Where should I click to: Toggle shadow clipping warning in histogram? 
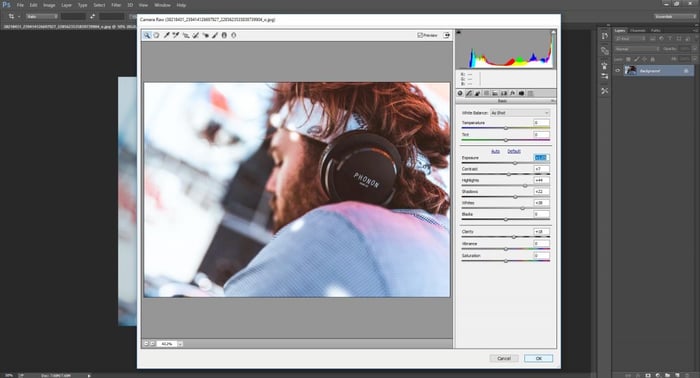(458, 32)
